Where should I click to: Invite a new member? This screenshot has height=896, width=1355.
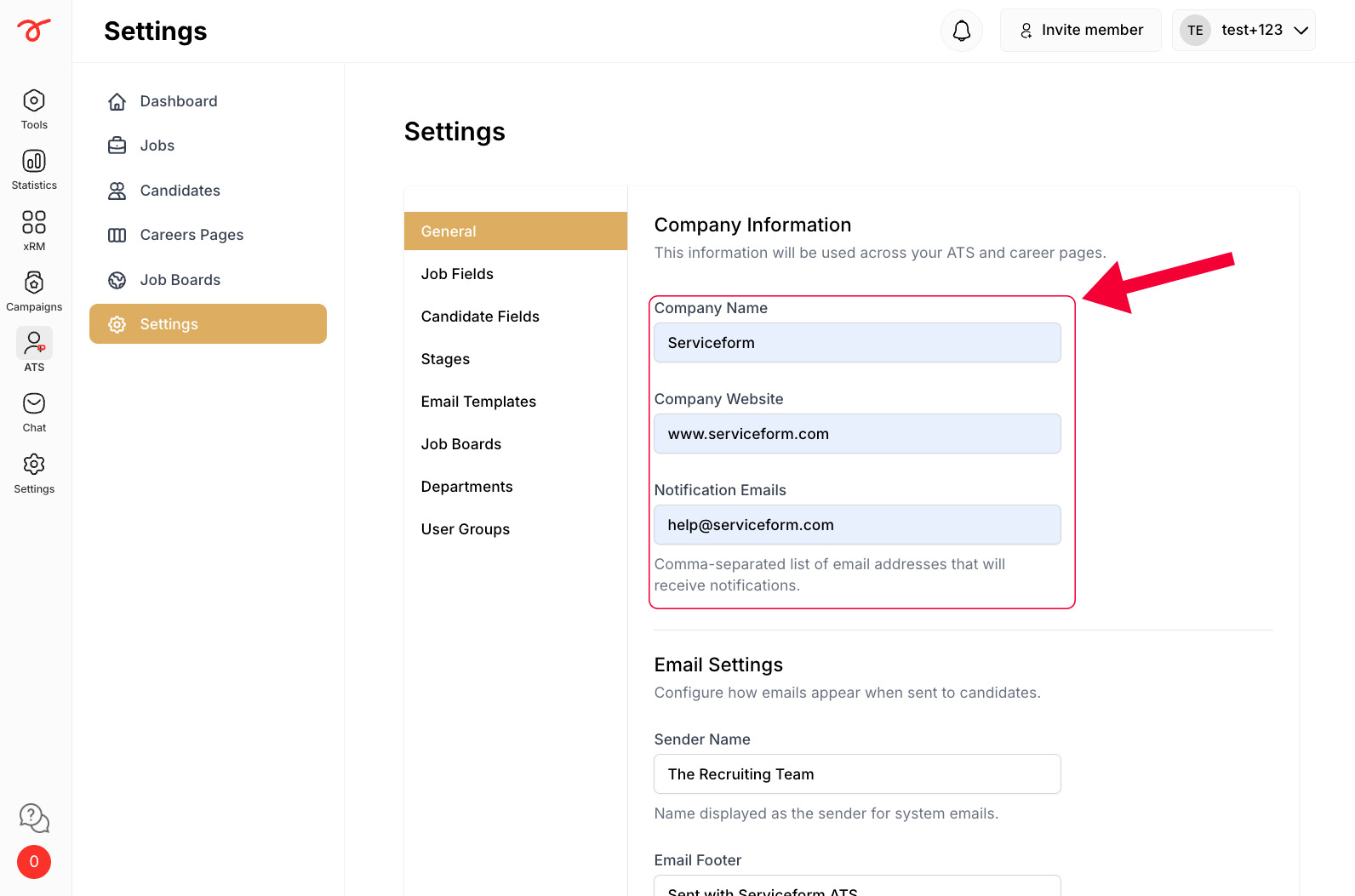pyautogui.click(x=1081, y=31)
